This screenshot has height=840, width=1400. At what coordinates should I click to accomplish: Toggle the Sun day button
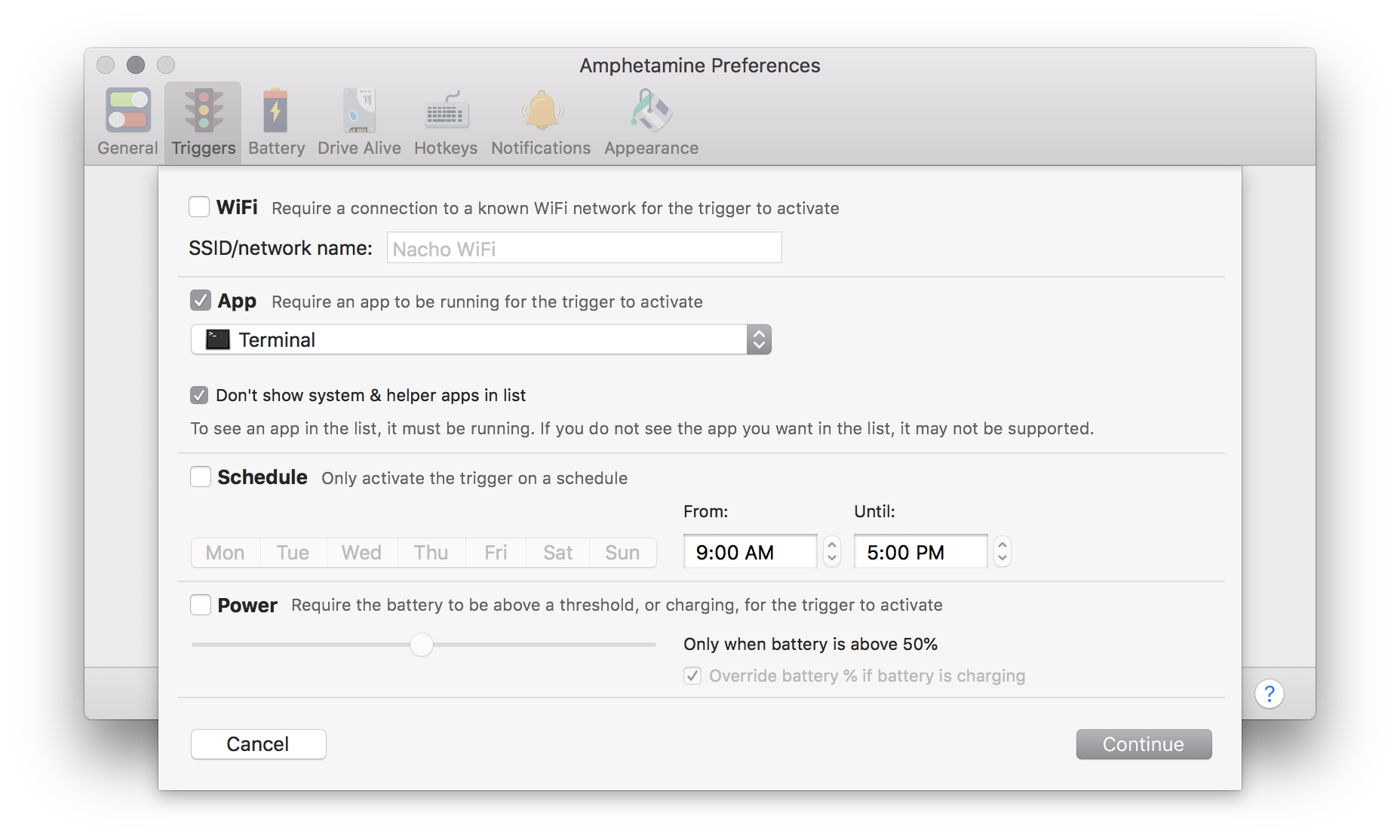coord(622,553)
